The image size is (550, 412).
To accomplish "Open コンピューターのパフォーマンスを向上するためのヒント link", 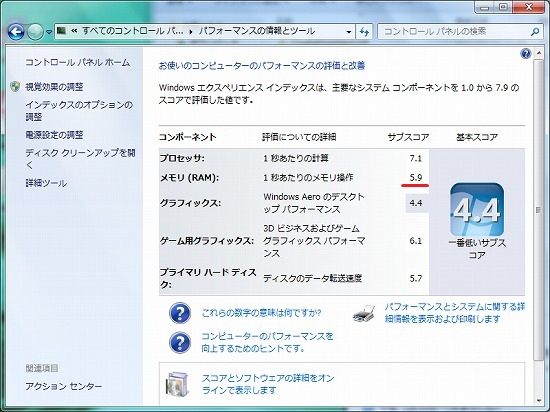I will click(x=267, y=342).
